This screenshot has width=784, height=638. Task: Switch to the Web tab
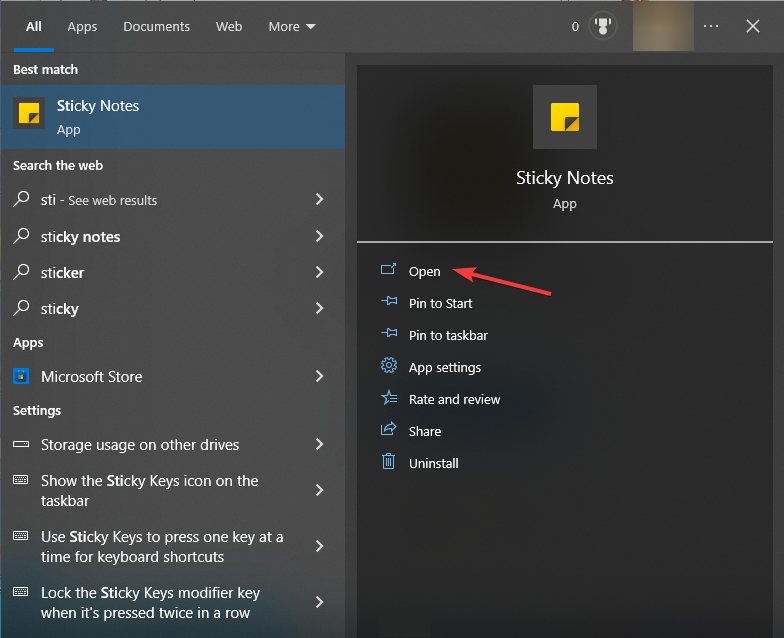pos(229,26)
